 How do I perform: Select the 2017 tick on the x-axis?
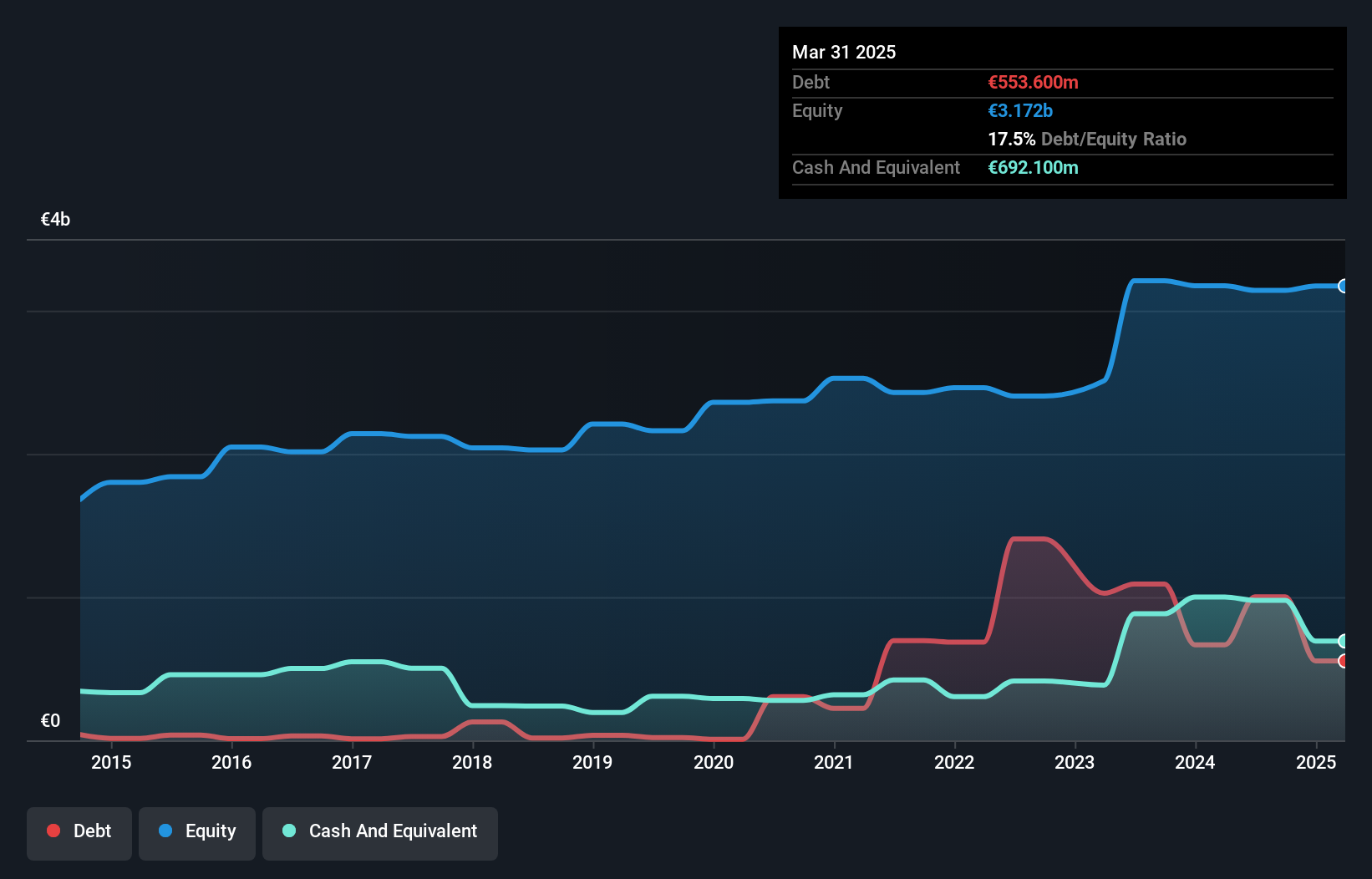coord(352,762)
